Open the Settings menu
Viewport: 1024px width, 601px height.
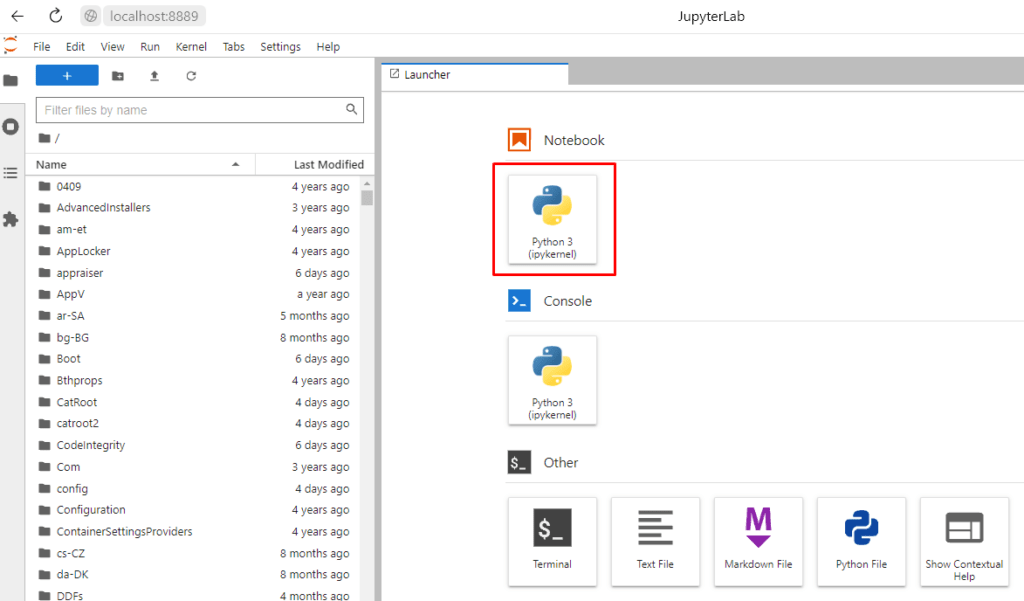point(280,47)
